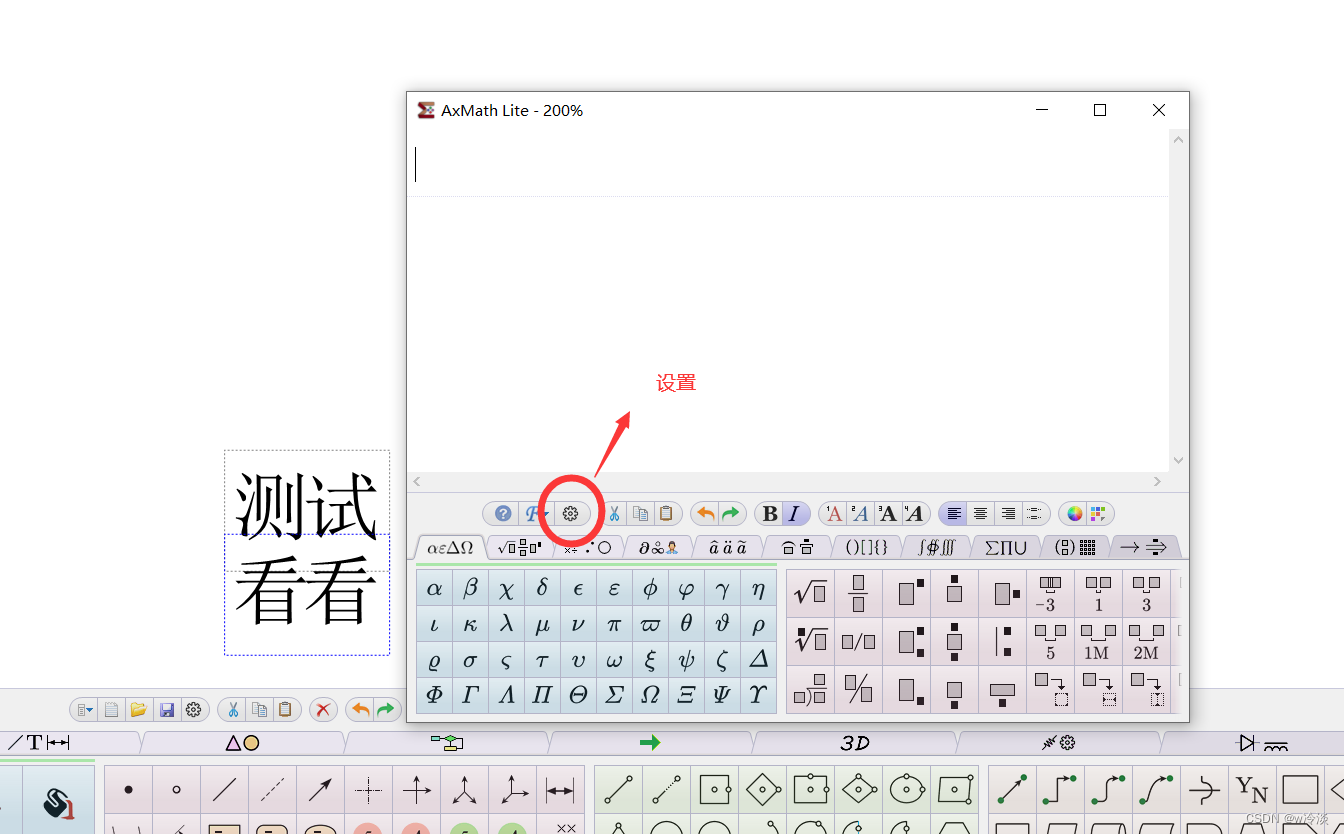Viewport: 1344px width, 834px height.
Task: Open background window settings gear
Action: tap(194, 710)
